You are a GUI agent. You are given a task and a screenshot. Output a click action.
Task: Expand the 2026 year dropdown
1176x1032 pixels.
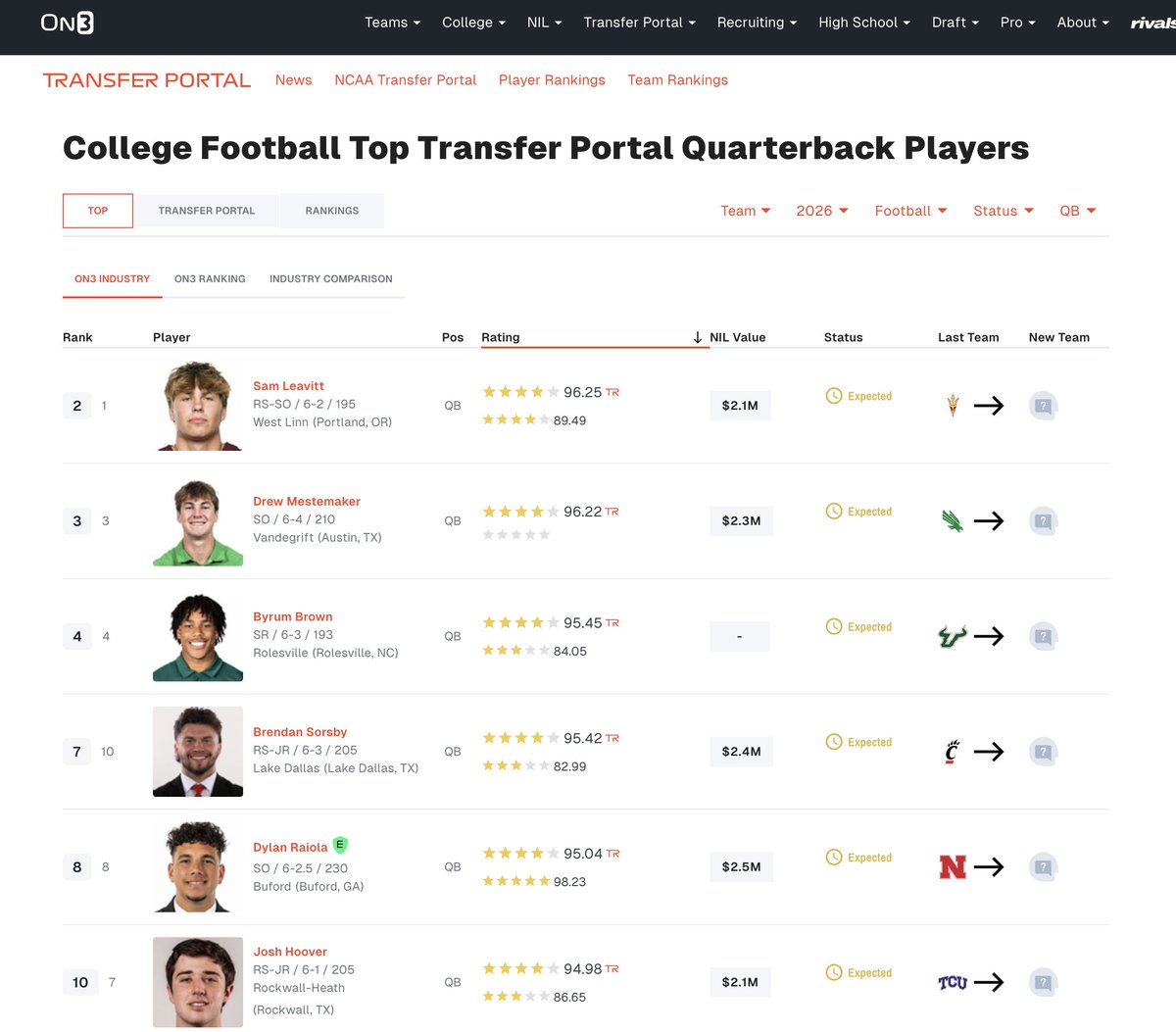tap(822, 211)
